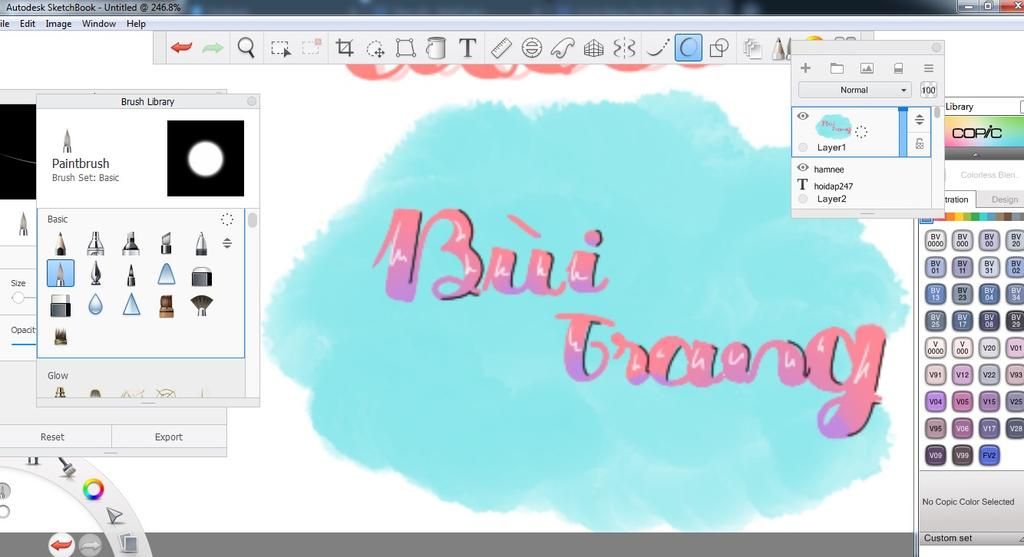1024x557 pixels.
Task: Open the color wheel in the lagoon
Action: pos(93,489)
